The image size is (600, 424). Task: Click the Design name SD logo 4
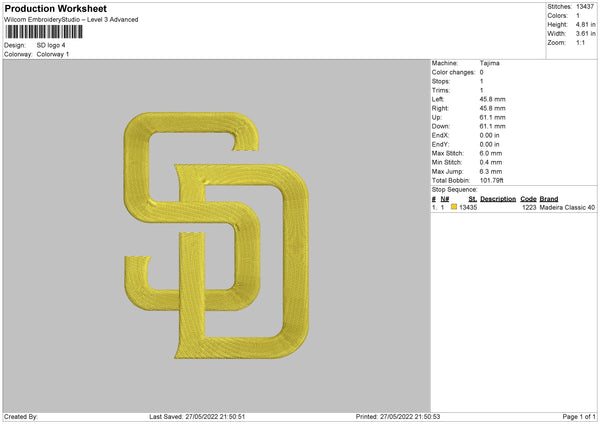click(51, 45)
